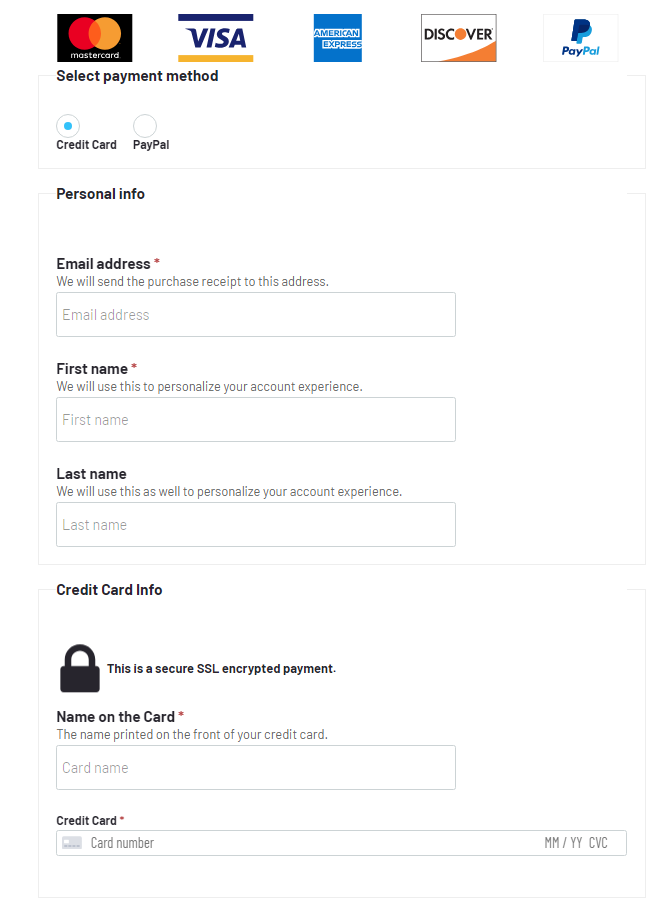Select the Credit Card payment option

(x=68, y=126)
